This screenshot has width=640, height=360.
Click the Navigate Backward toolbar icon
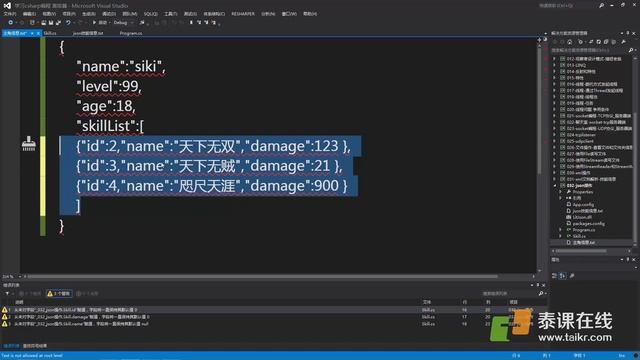(10, 23)
